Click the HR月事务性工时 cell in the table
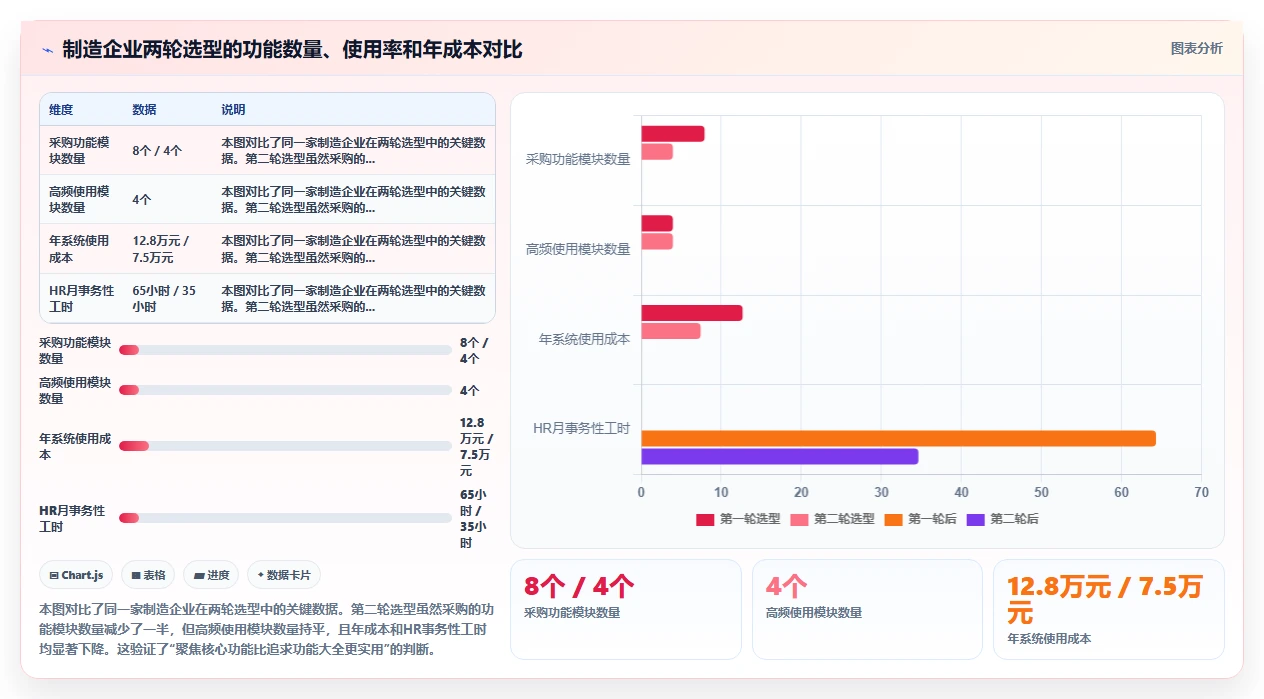 click(x=81, y=298)
